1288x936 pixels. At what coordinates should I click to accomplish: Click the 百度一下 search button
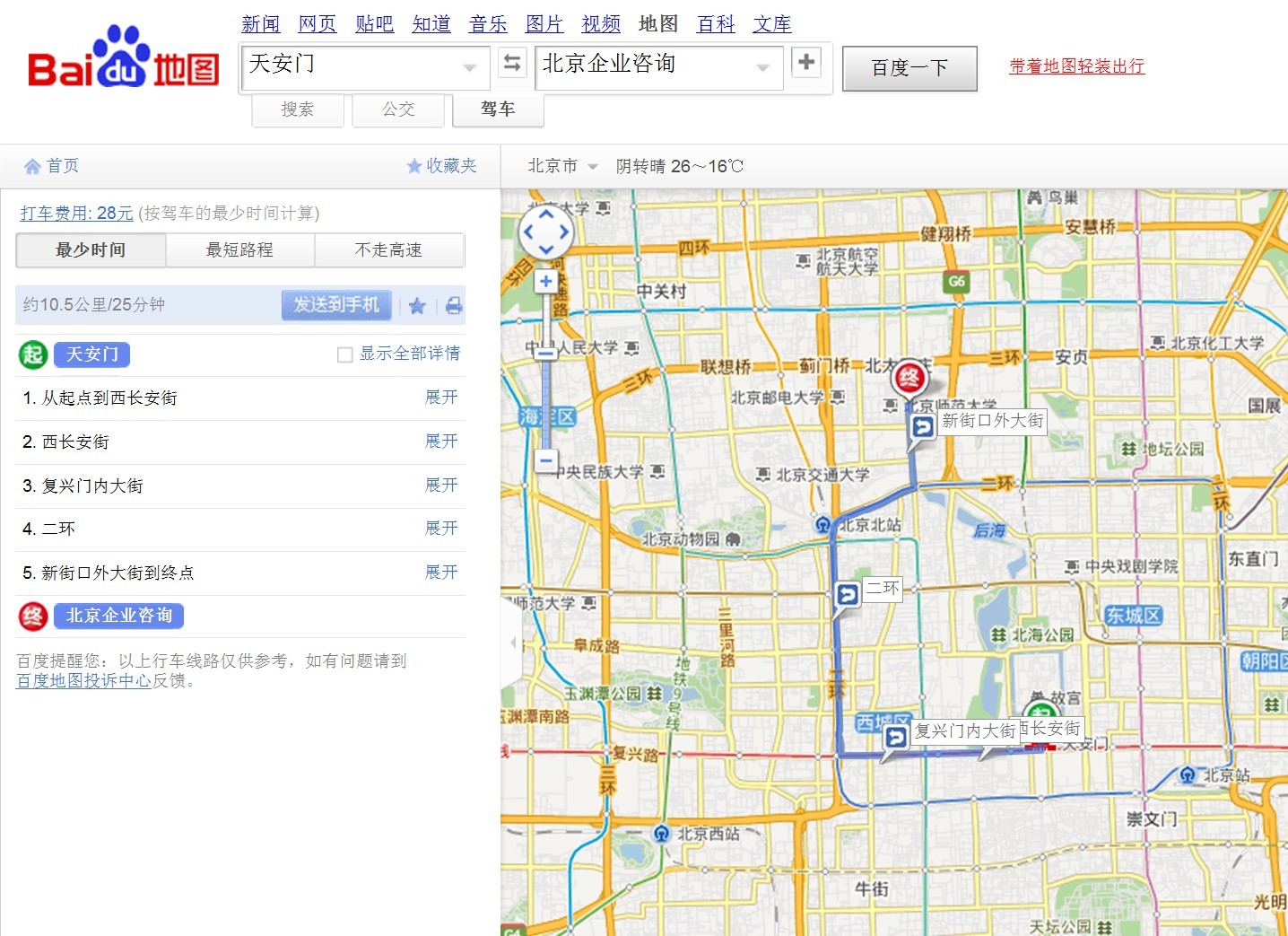[x=909, y=68]
